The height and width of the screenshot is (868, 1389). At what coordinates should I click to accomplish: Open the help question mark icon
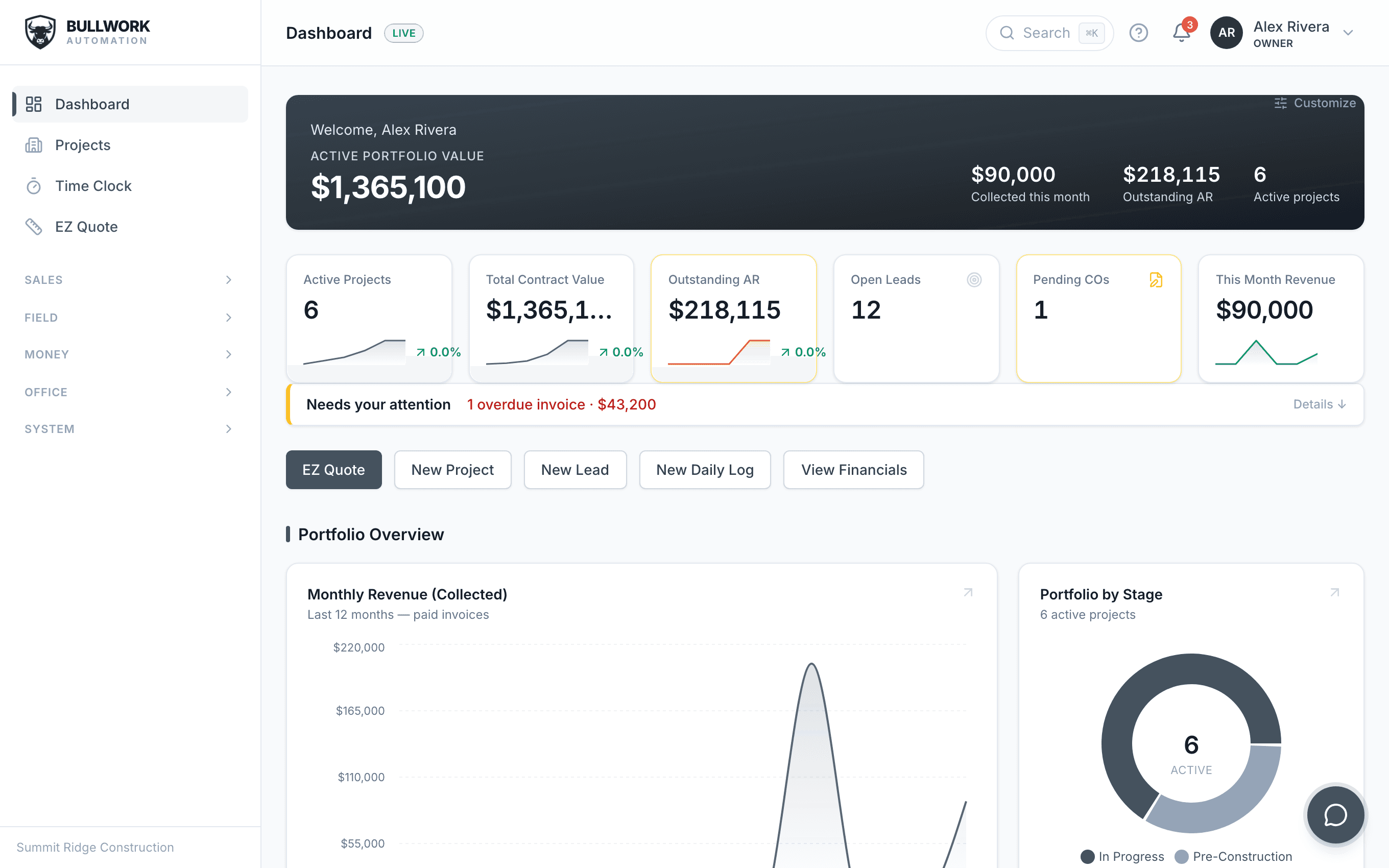point(1138,33)
